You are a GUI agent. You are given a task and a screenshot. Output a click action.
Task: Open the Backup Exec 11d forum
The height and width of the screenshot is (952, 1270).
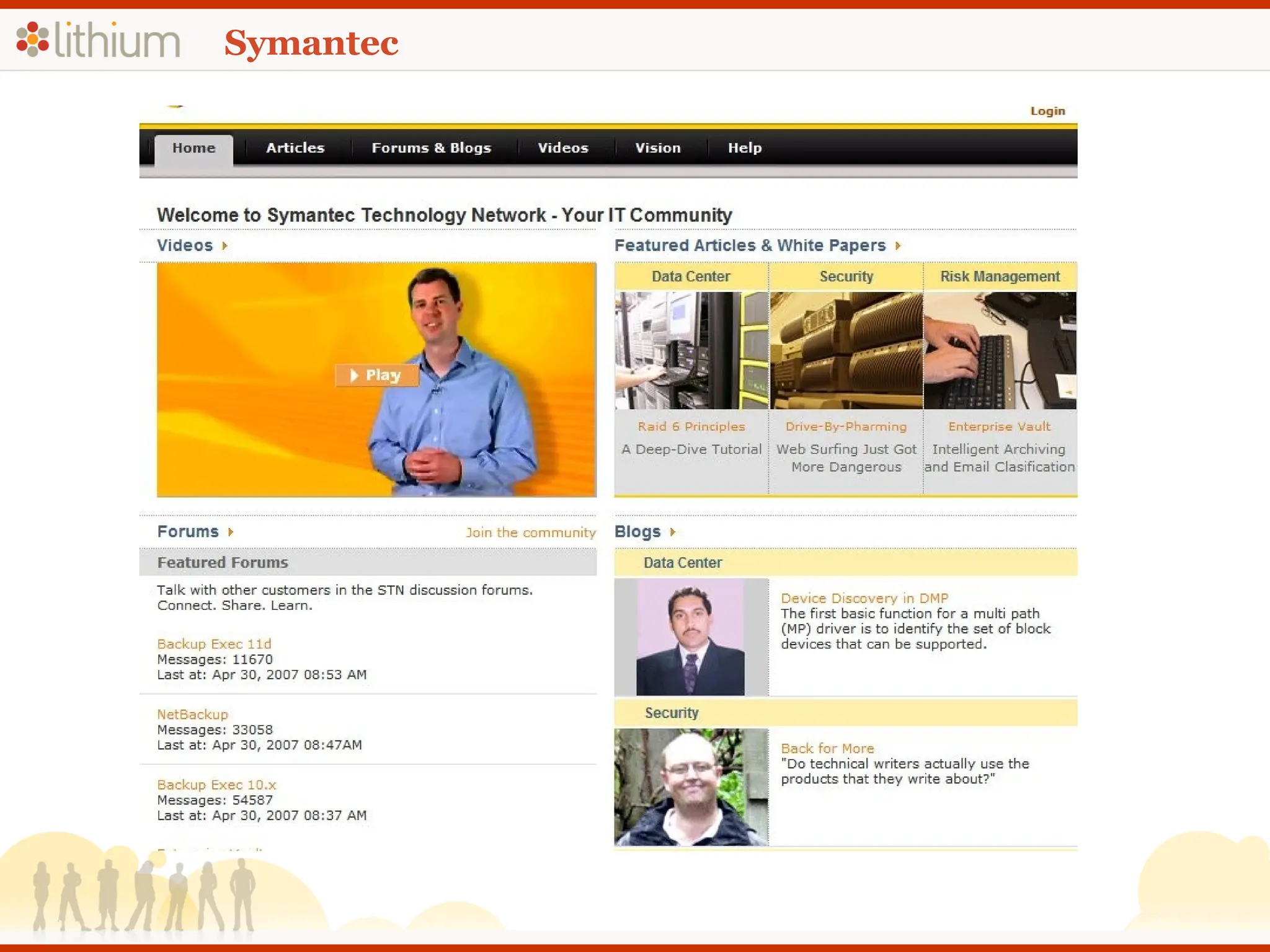tap(214, 644)
